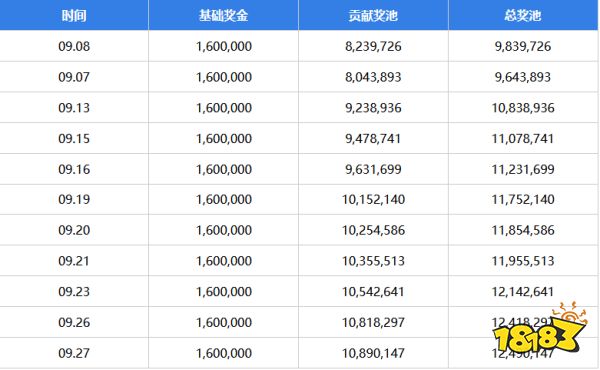Screen dimensions: 600x370
Task: Click the total pool value 9,643,893
Action: 523,77
